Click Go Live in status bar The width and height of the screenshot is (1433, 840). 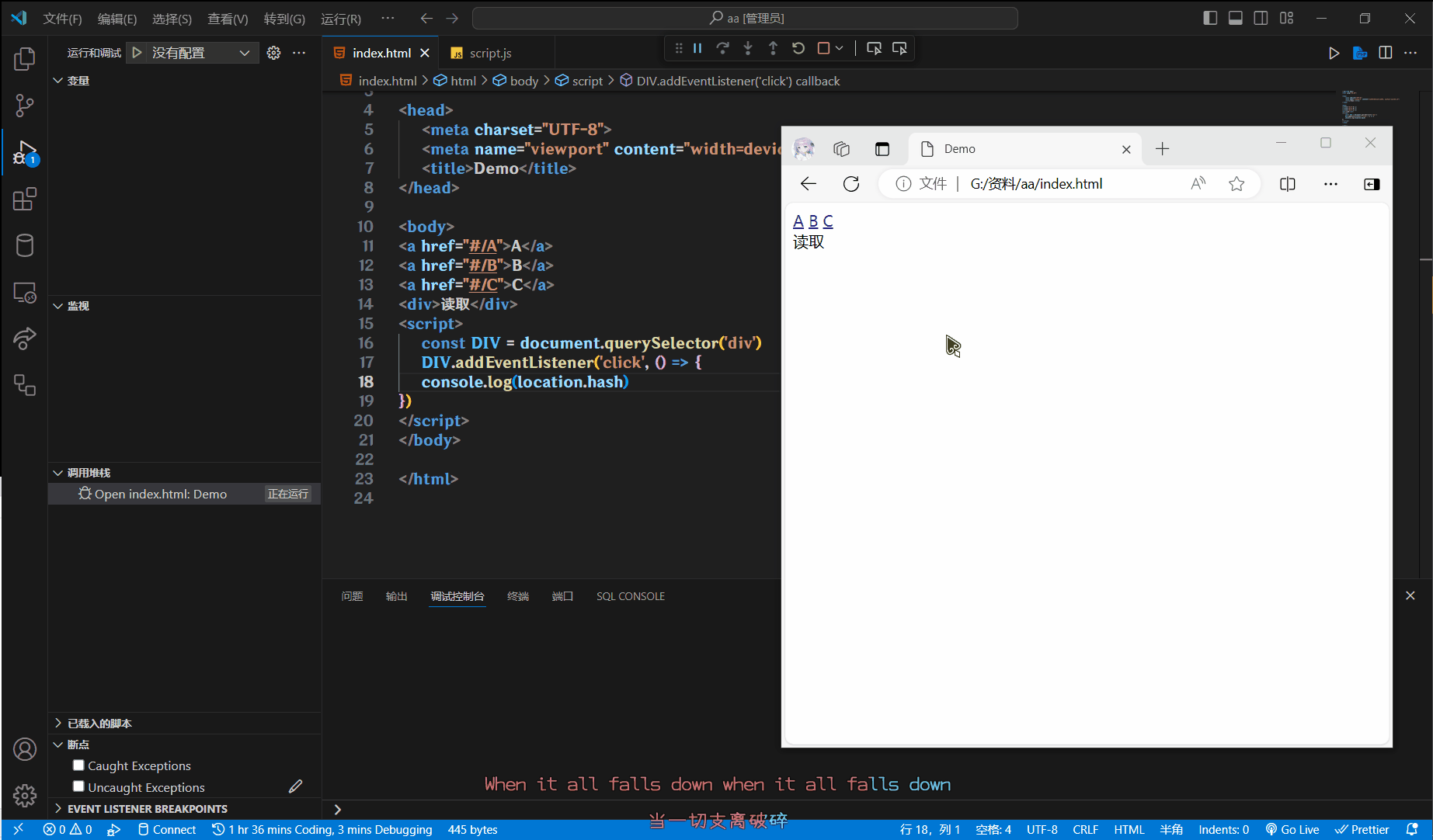coord(1292,829)
